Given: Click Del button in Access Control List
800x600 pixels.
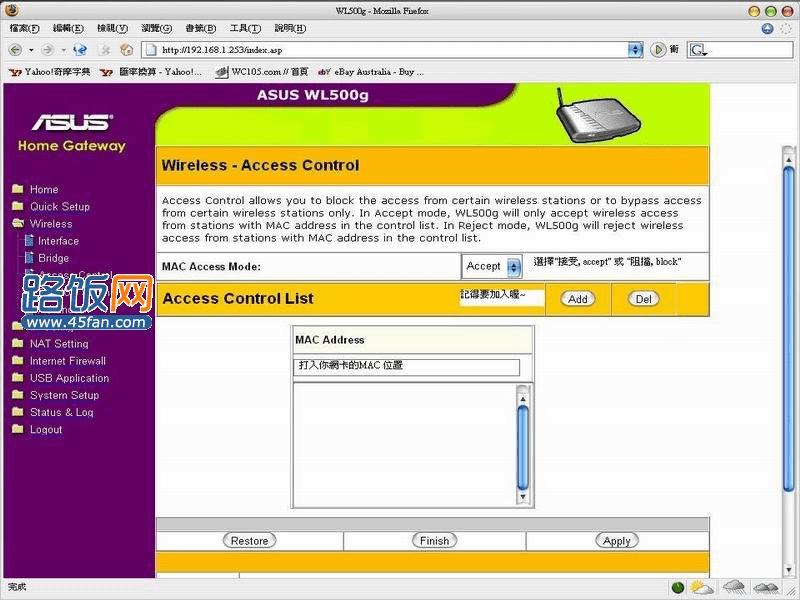Looking at the screenshot, I should coord(643,299).
